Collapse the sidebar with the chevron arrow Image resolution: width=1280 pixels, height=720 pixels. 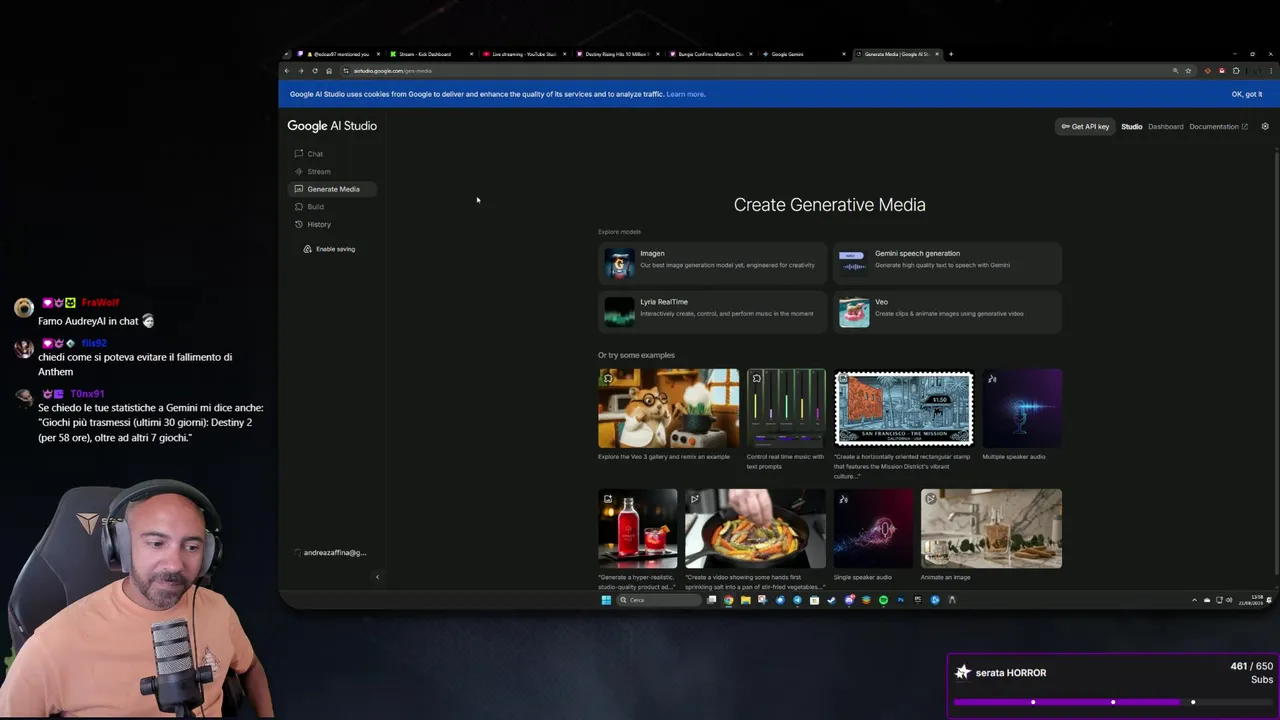[377, 577]
